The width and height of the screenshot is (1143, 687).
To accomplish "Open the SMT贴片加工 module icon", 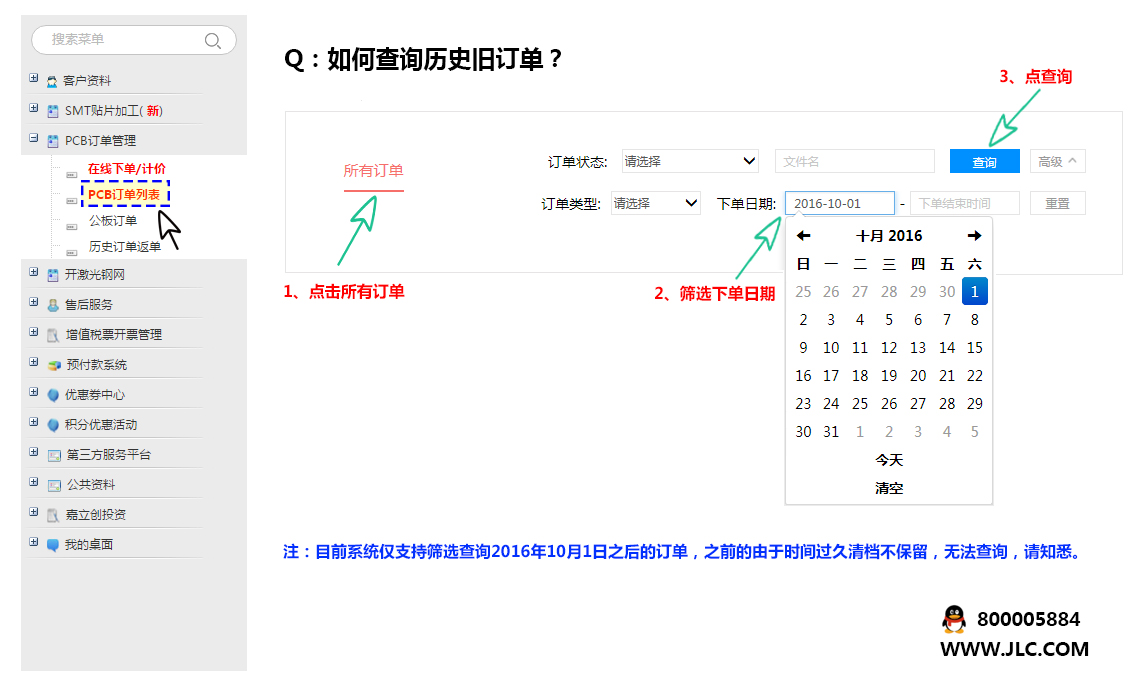I will point(55,110).
